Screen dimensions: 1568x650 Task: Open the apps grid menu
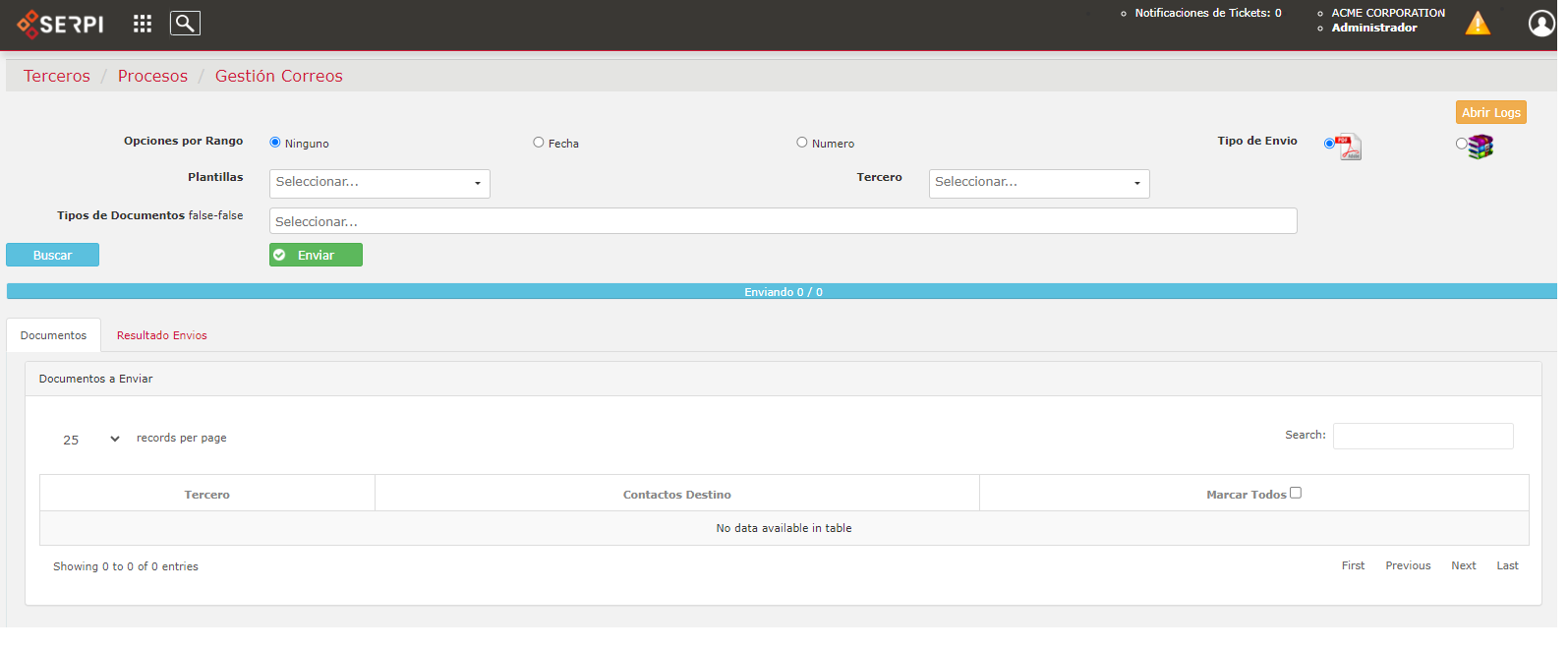(x=143, y=24)
